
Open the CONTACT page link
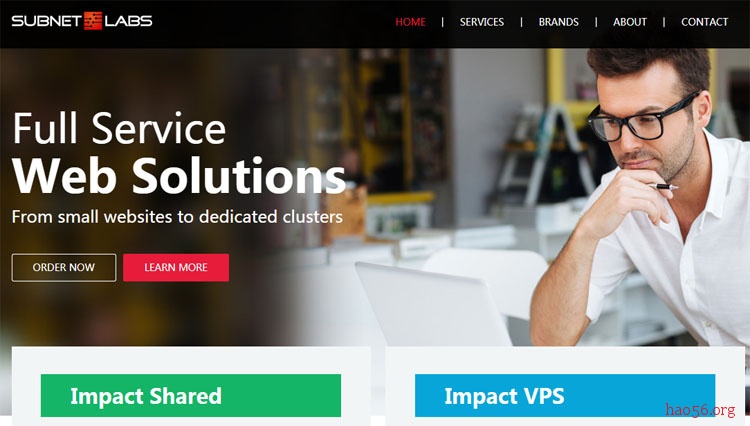point(705,22)
